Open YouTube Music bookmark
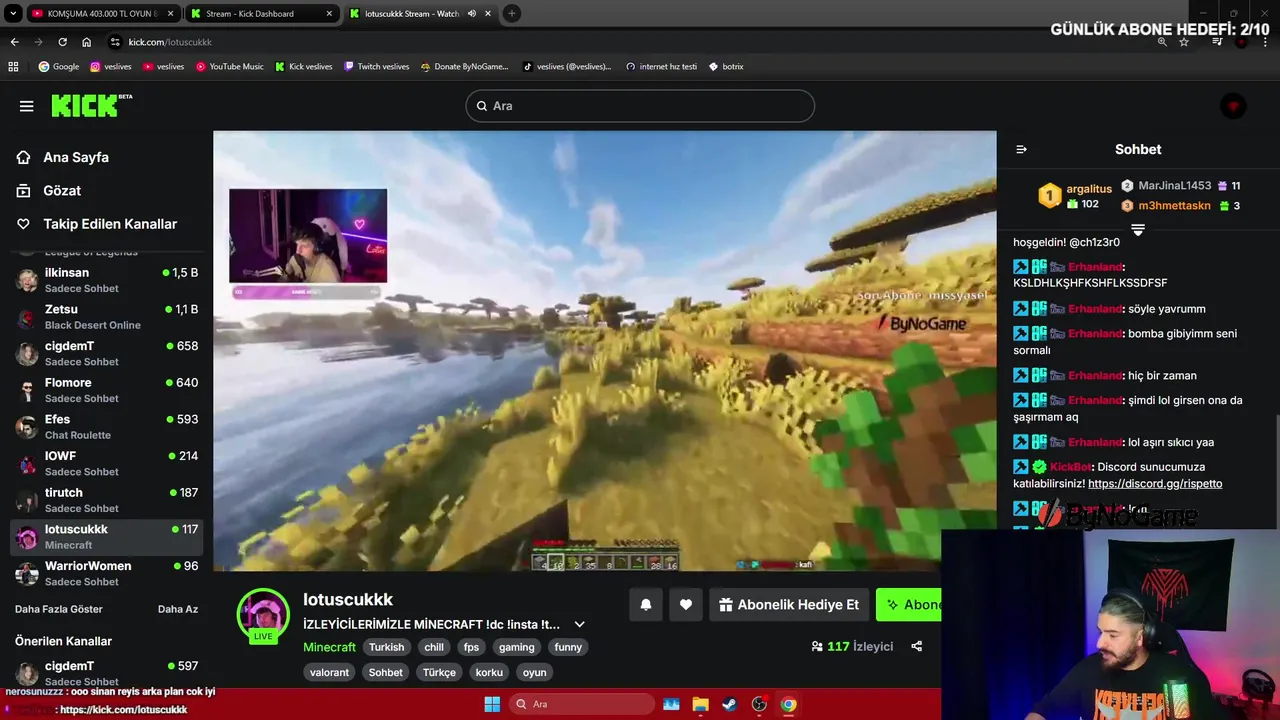Image resolution: width=1280 pixels, height=720 pixels. [230, 66]
